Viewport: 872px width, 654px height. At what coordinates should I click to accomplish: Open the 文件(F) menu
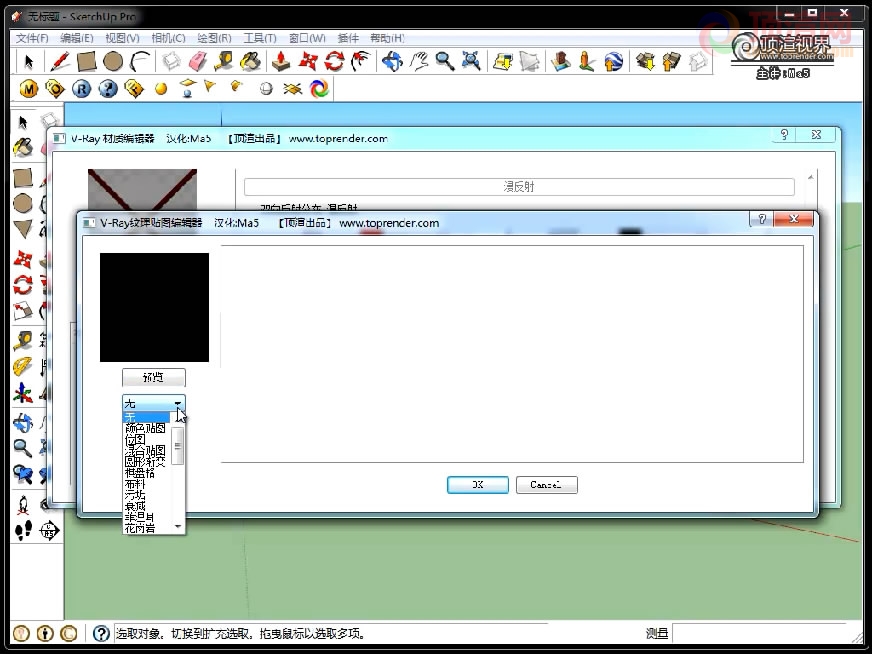pyautogui.click(x=32, y=38)
